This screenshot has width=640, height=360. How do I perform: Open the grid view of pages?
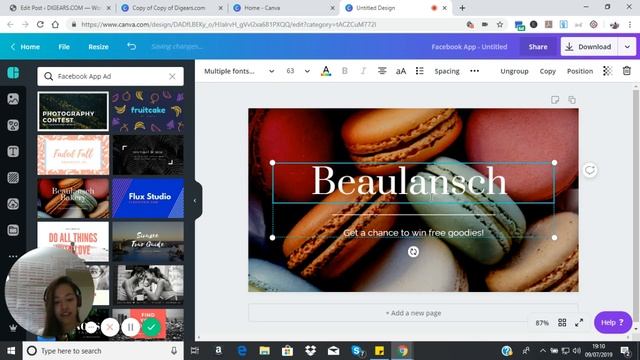(x=562, y=323)
